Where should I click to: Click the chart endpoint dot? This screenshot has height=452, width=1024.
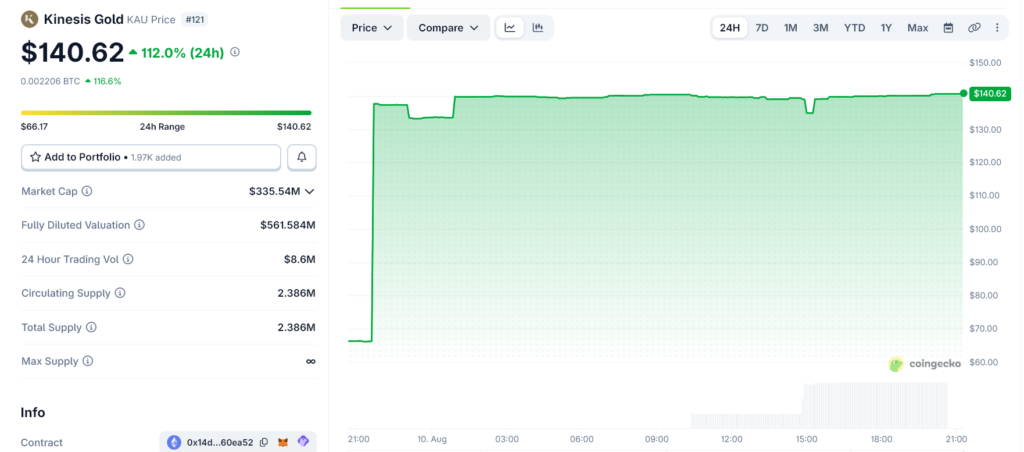[x=964, y=93]
